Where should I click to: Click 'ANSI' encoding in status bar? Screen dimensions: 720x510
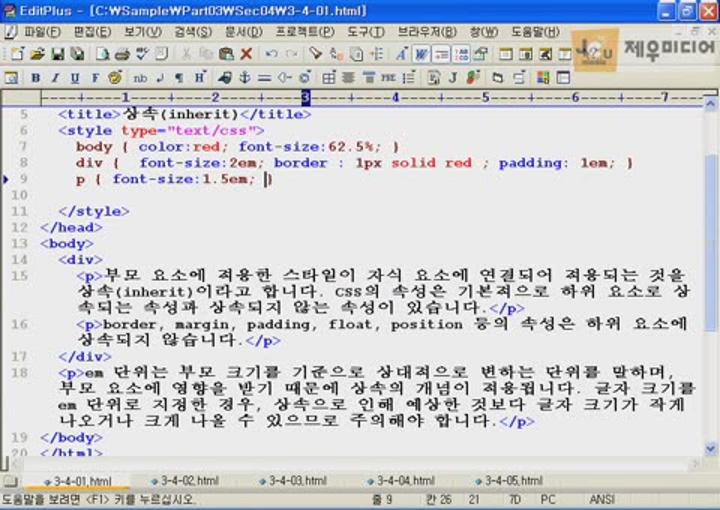[x=602, y=499]
